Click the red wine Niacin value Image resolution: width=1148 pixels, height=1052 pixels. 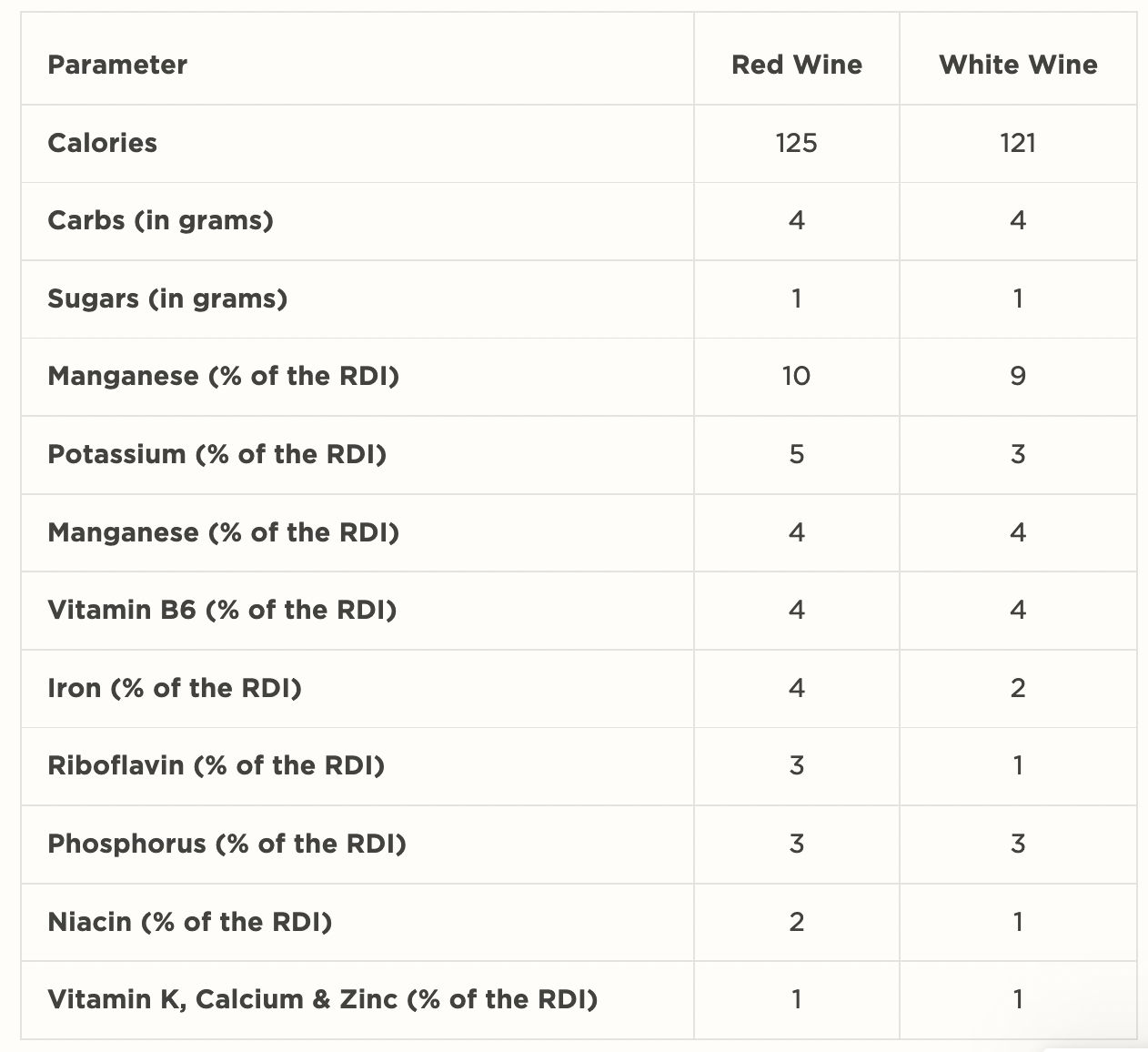coord(797,922)
